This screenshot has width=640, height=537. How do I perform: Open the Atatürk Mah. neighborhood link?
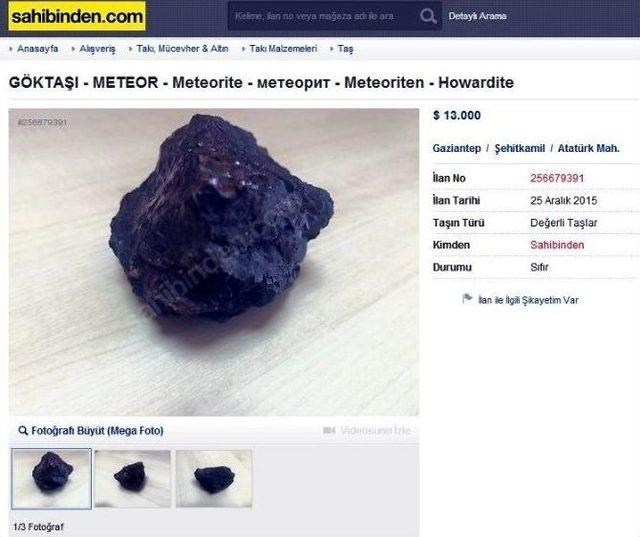tap(589, 148)
